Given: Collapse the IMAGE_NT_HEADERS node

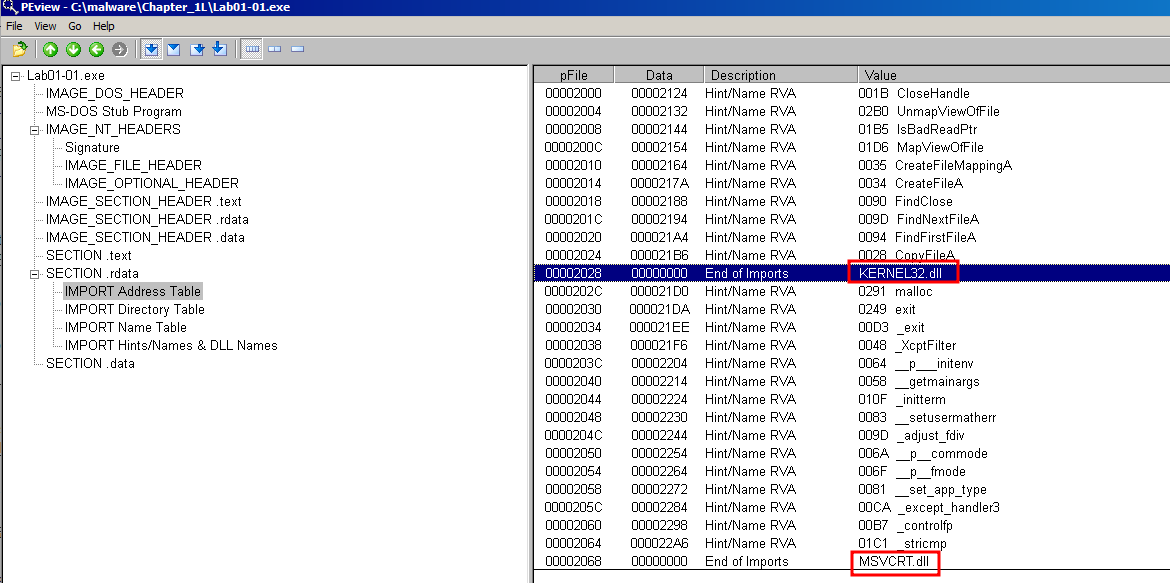Looking at the screenshot, I should [34, 130].
